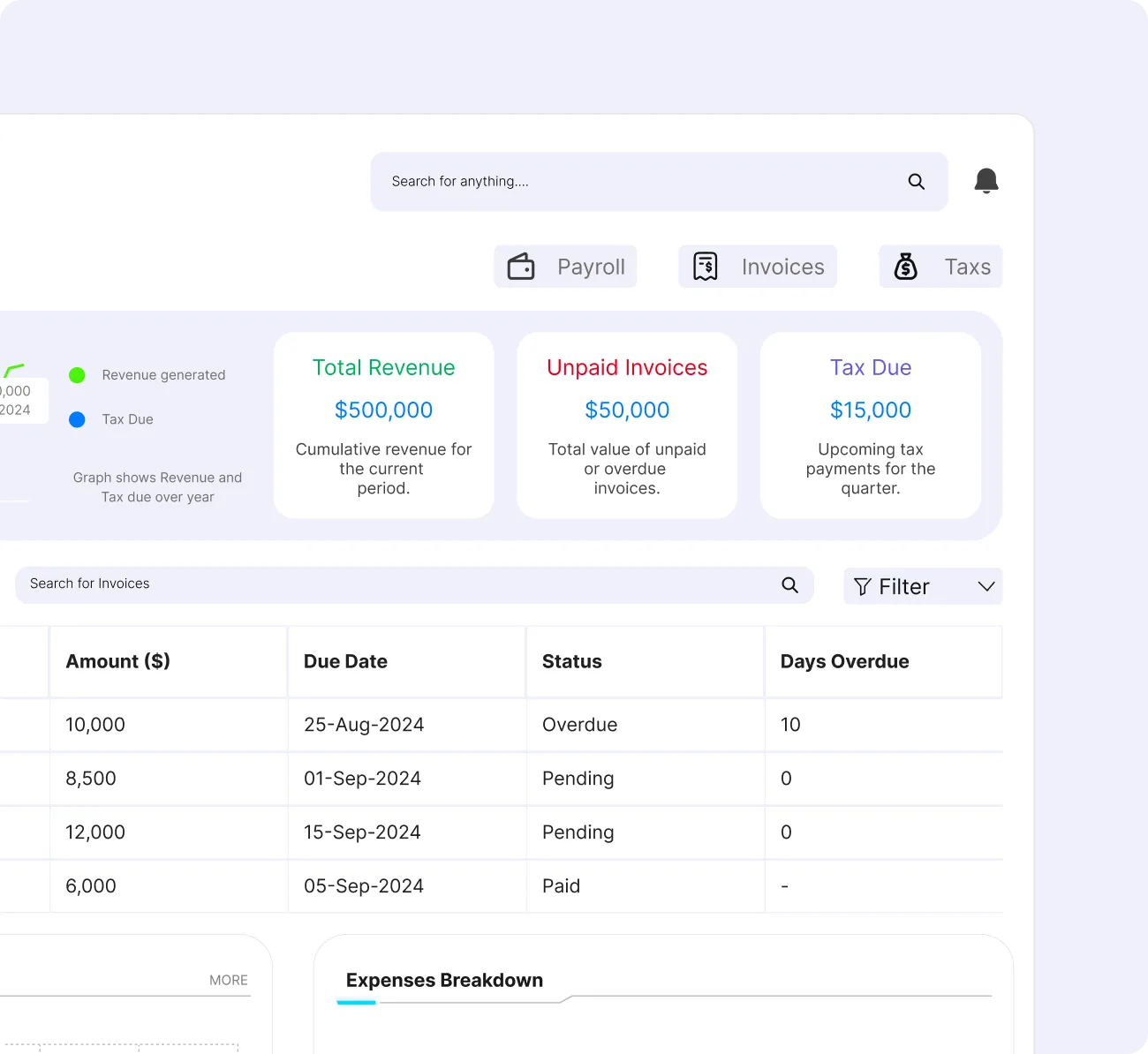Viewport: 1148px width, 1054px height.
Task: Click the Paid status cell
Action: tap(646, 886)
